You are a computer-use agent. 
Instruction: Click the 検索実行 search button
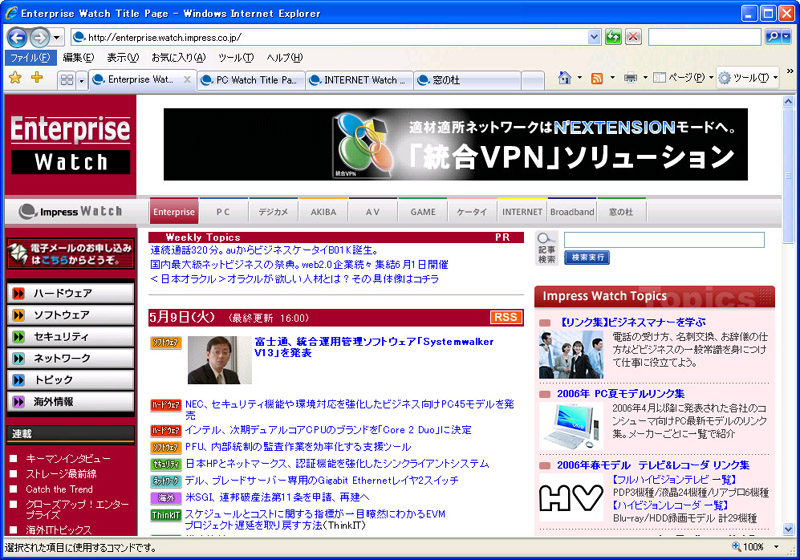[x=587, y=258]
